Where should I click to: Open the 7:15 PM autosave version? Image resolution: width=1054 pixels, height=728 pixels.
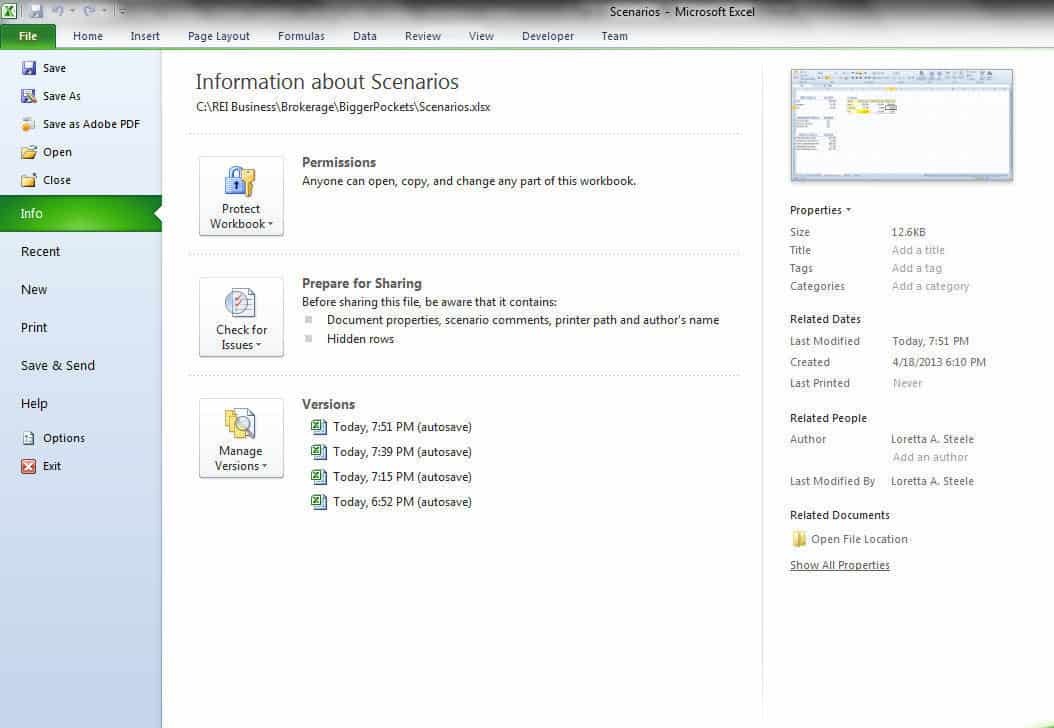391,477
